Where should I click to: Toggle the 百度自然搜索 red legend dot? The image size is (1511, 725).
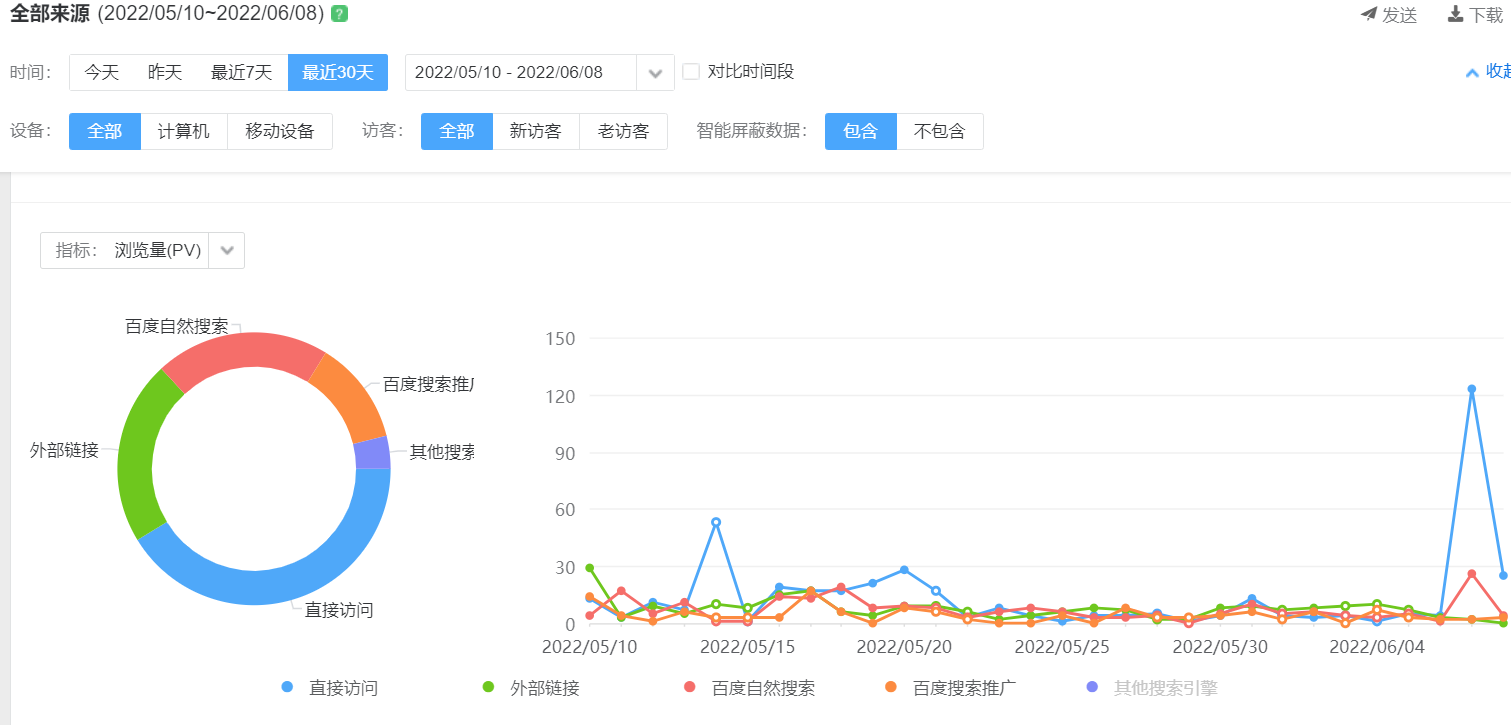point(690,688)
